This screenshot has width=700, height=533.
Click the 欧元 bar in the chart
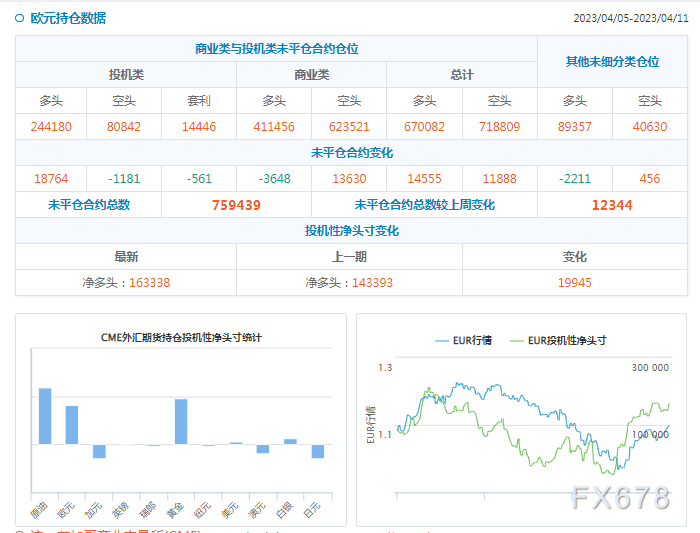pyautogui.click(x=72, y=425)
